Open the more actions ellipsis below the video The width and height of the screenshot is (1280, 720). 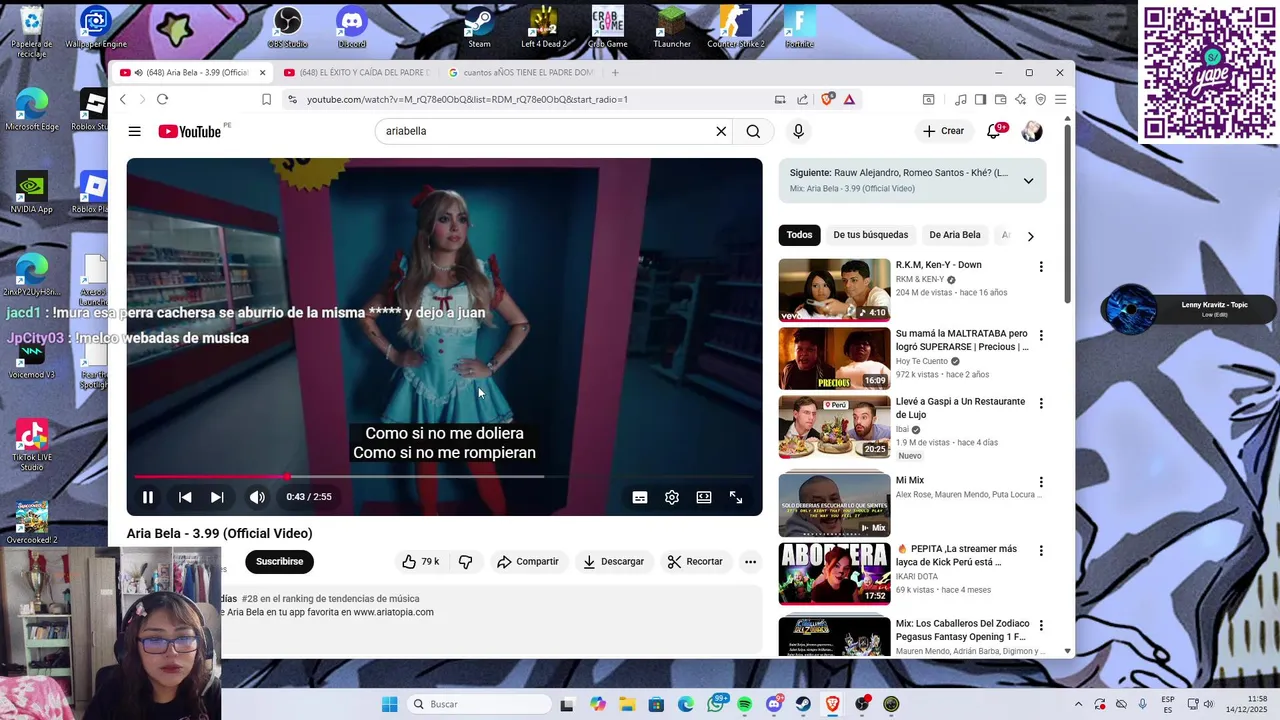750,561
